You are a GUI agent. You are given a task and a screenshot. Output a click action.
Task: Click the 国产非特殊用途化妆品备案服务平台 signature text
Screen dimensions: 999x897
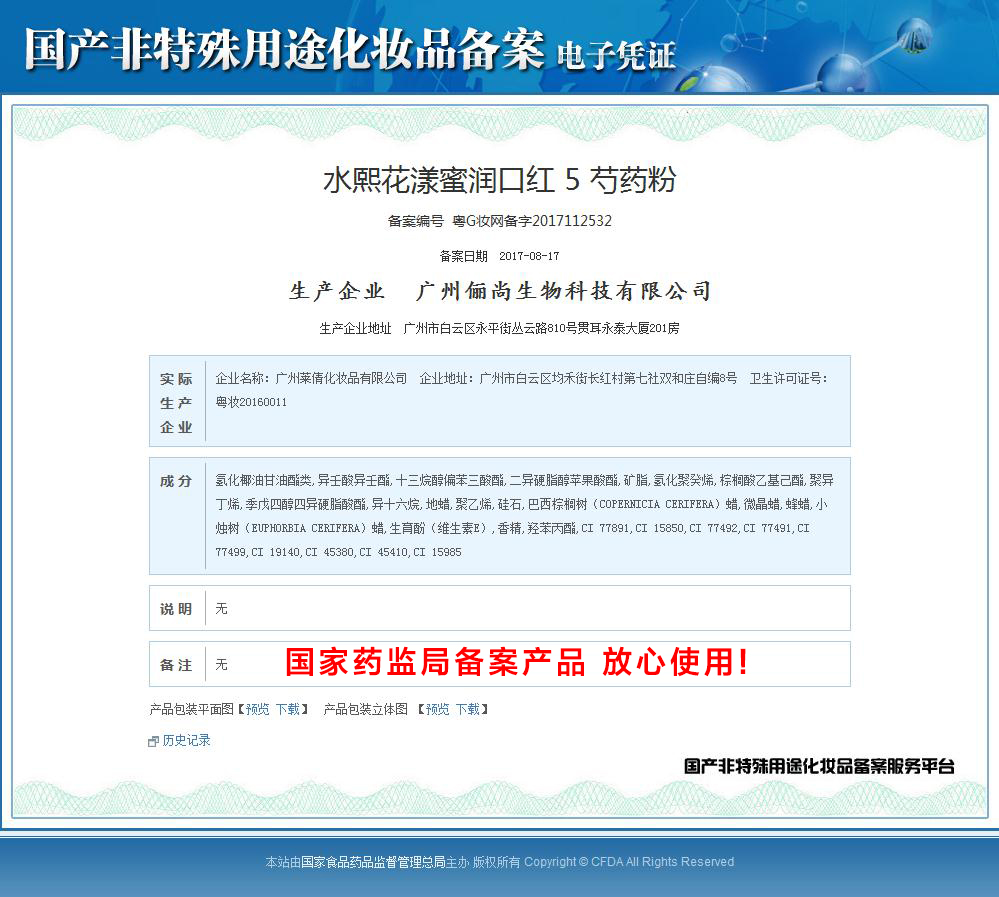pos(819,766)
